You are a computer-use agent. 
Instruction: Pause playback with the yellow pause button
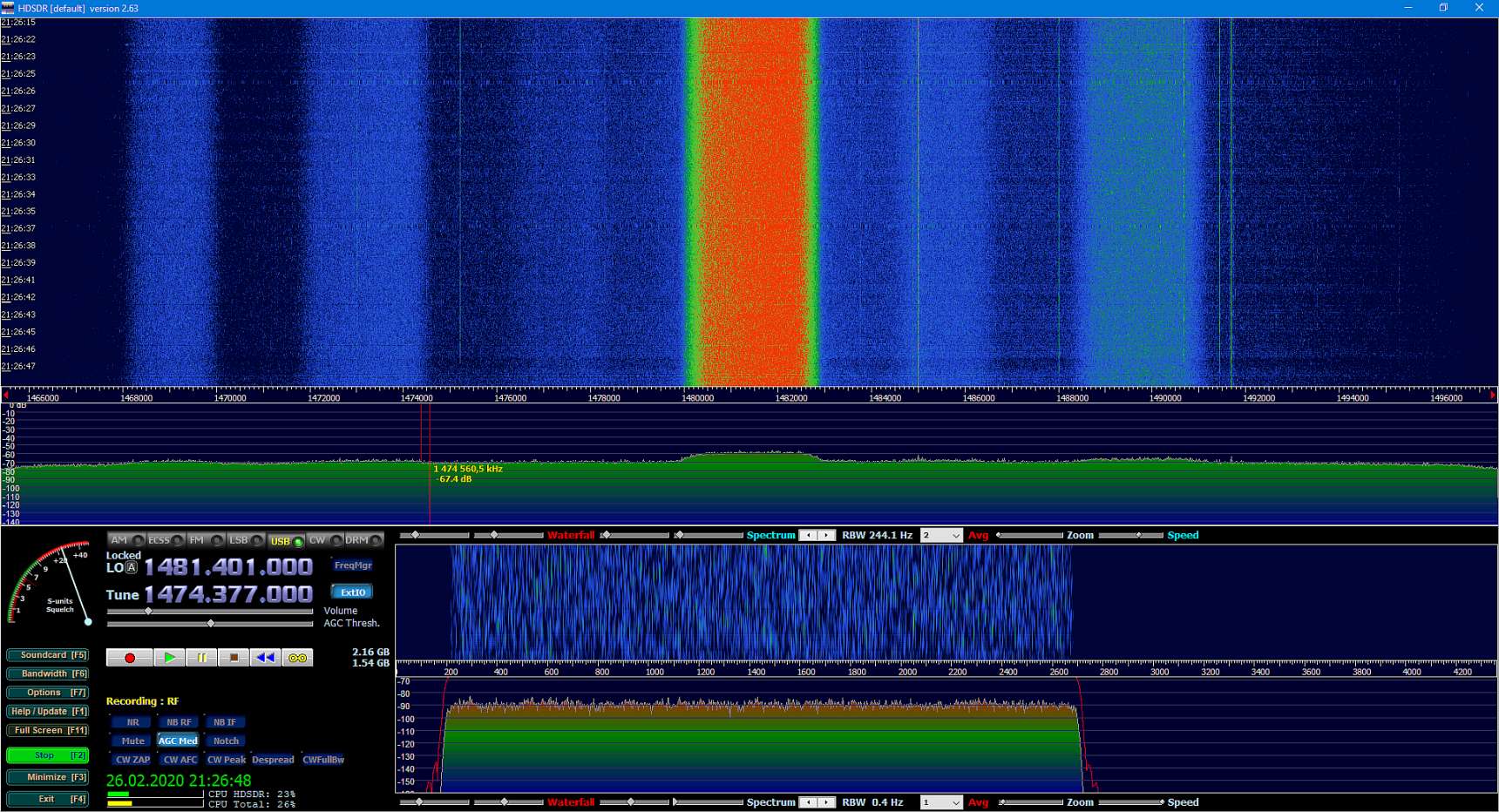coord(201,658)
